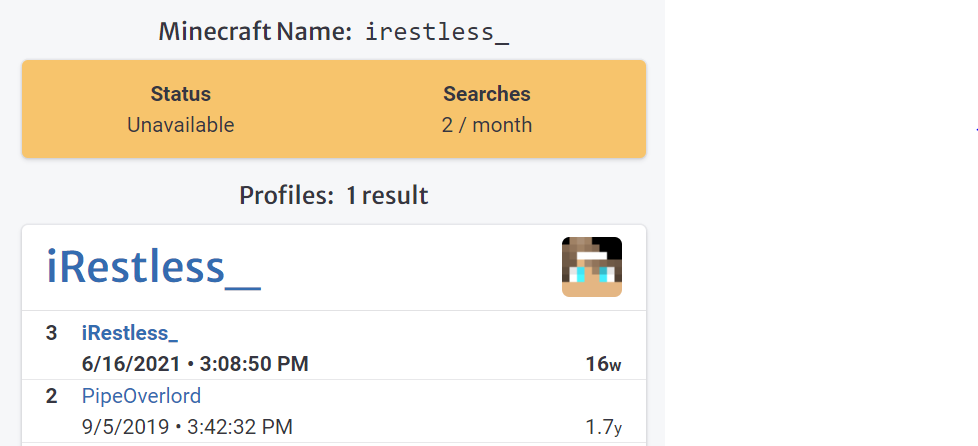The width and height of the screenshot is (978, 446).
Task: Click the monospace irestless_ name text
Action: coord(437,32)
